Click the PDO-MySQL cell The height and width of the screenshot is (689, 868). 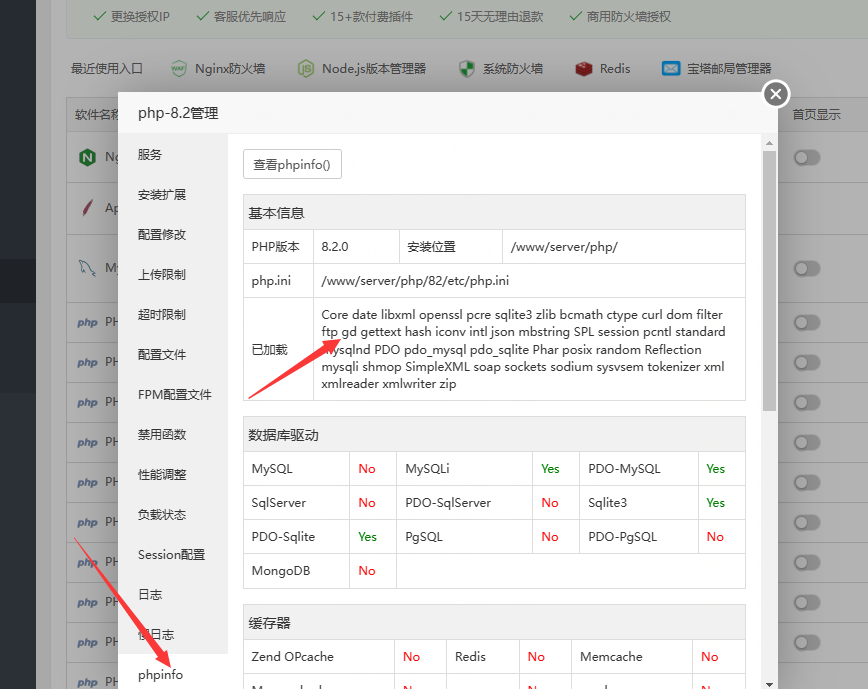tap(638, 469)
